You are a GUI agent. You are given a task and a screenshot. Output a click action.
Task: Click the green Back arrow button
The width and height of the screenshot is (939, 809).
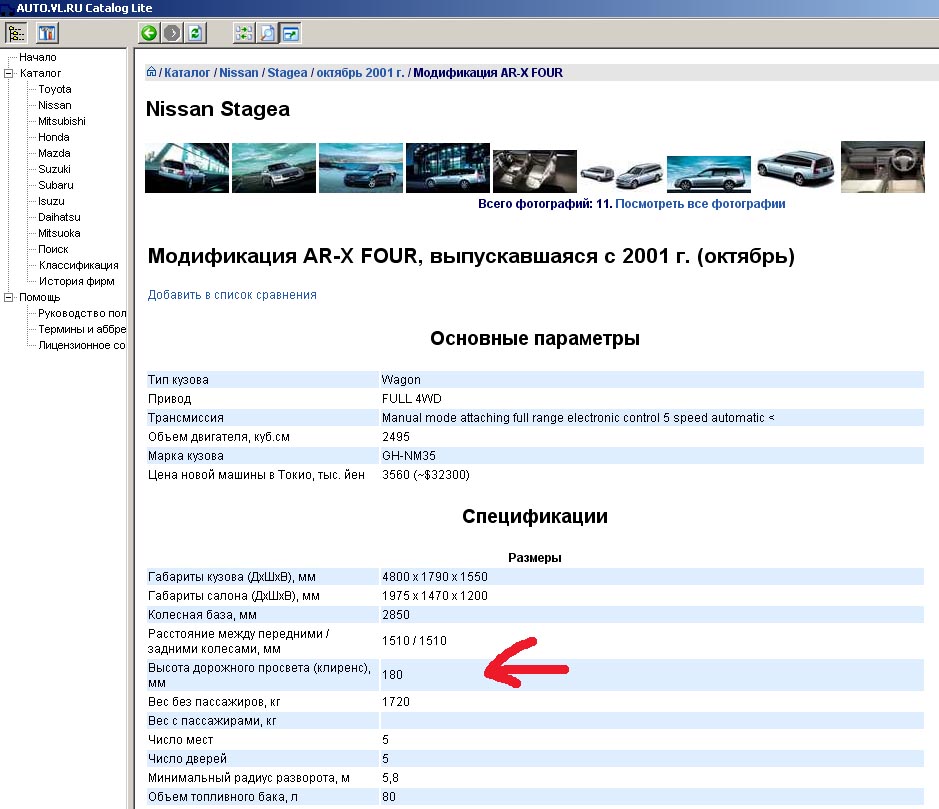tap(149, 33)
